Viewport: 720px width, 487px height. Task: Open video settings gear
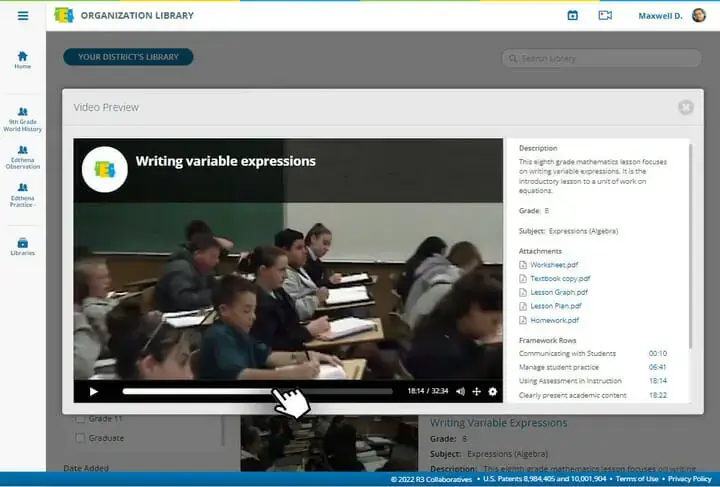click(x=493, y=392)
